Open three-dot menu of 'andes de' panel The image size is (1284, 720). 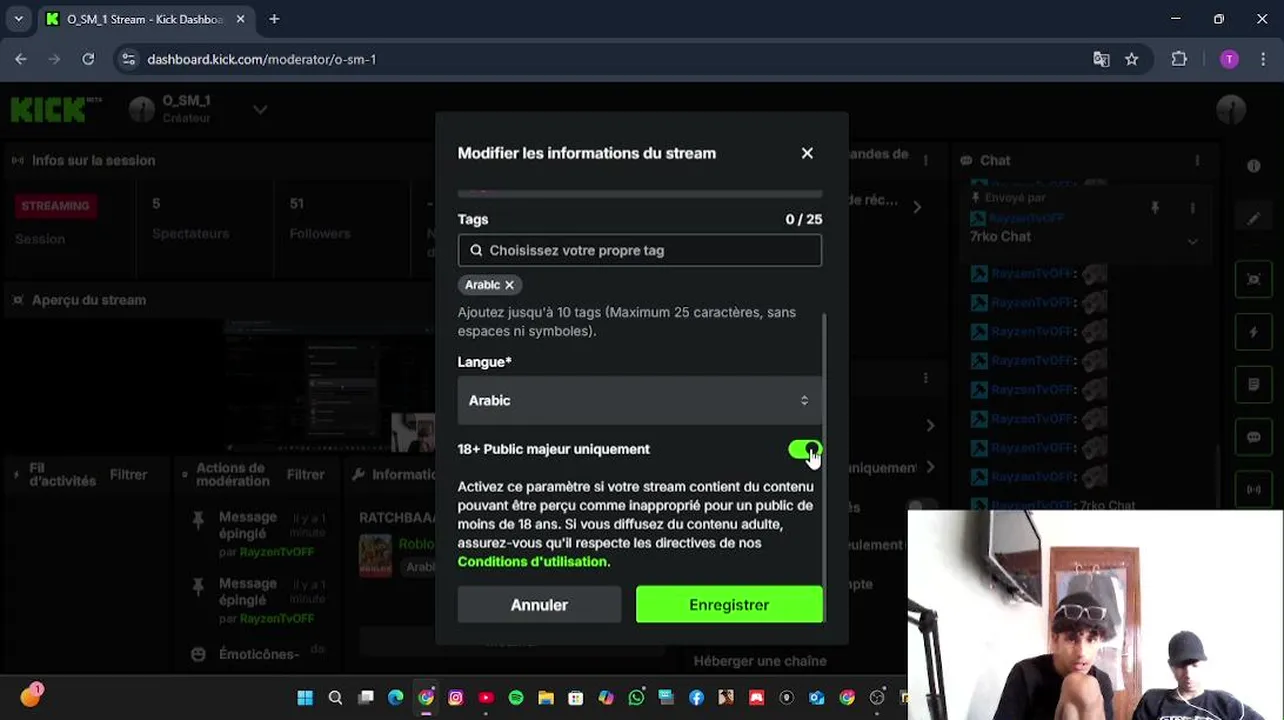(x=926, y=160)
